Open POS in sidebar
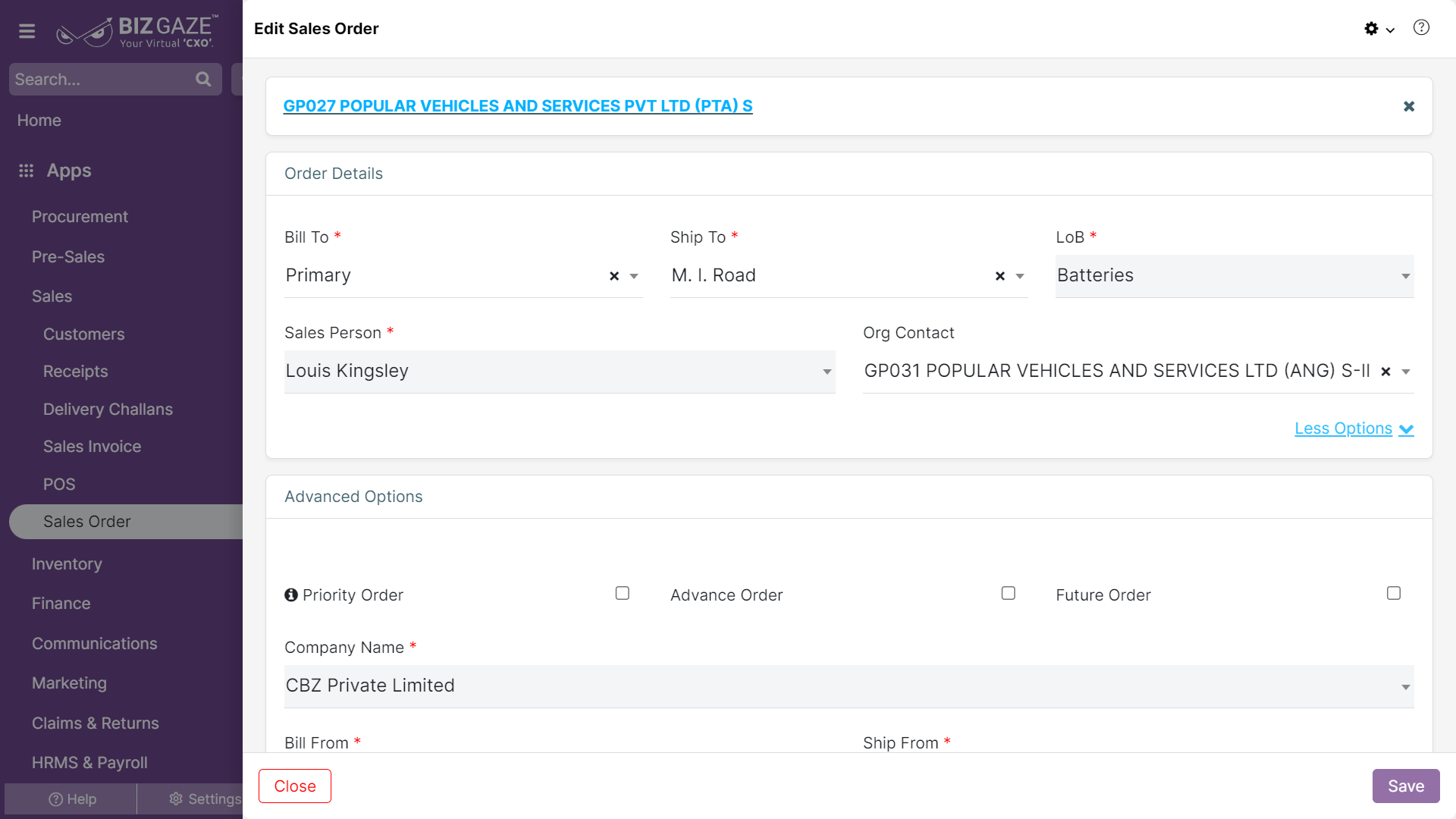This screenshot has height=819, width=1456. [59, 485]
